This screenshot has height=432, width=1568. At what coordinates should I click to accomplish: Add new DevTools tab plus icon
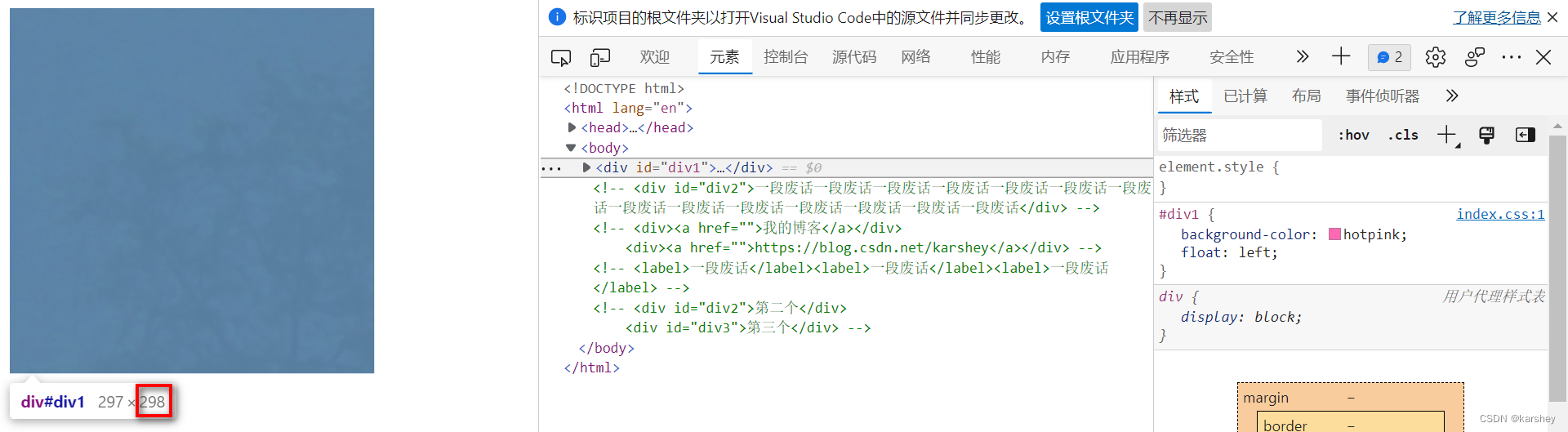tap(1341, 56)
